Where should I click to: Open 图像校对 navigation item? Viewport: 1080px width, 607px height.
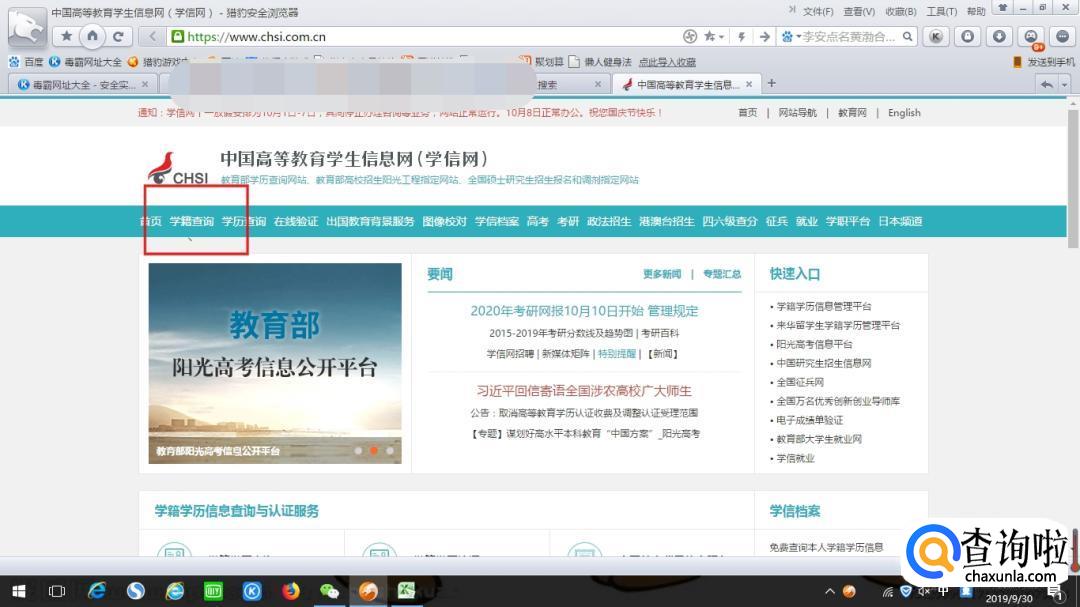pos(444,221)
